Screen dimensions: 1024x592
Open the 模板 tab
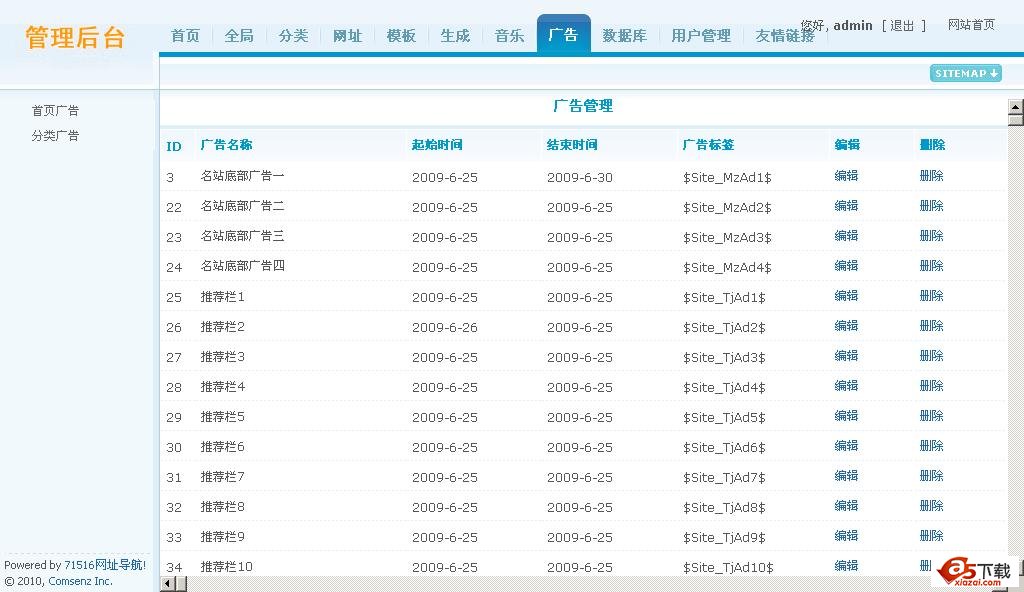401,35
